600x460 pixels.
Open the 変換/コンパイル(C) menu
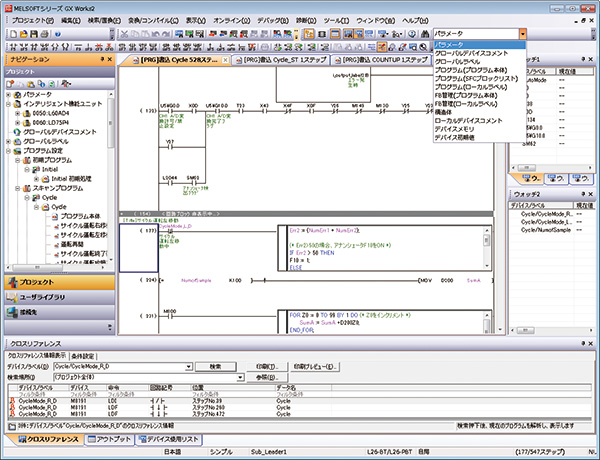(x=153, y=21)
